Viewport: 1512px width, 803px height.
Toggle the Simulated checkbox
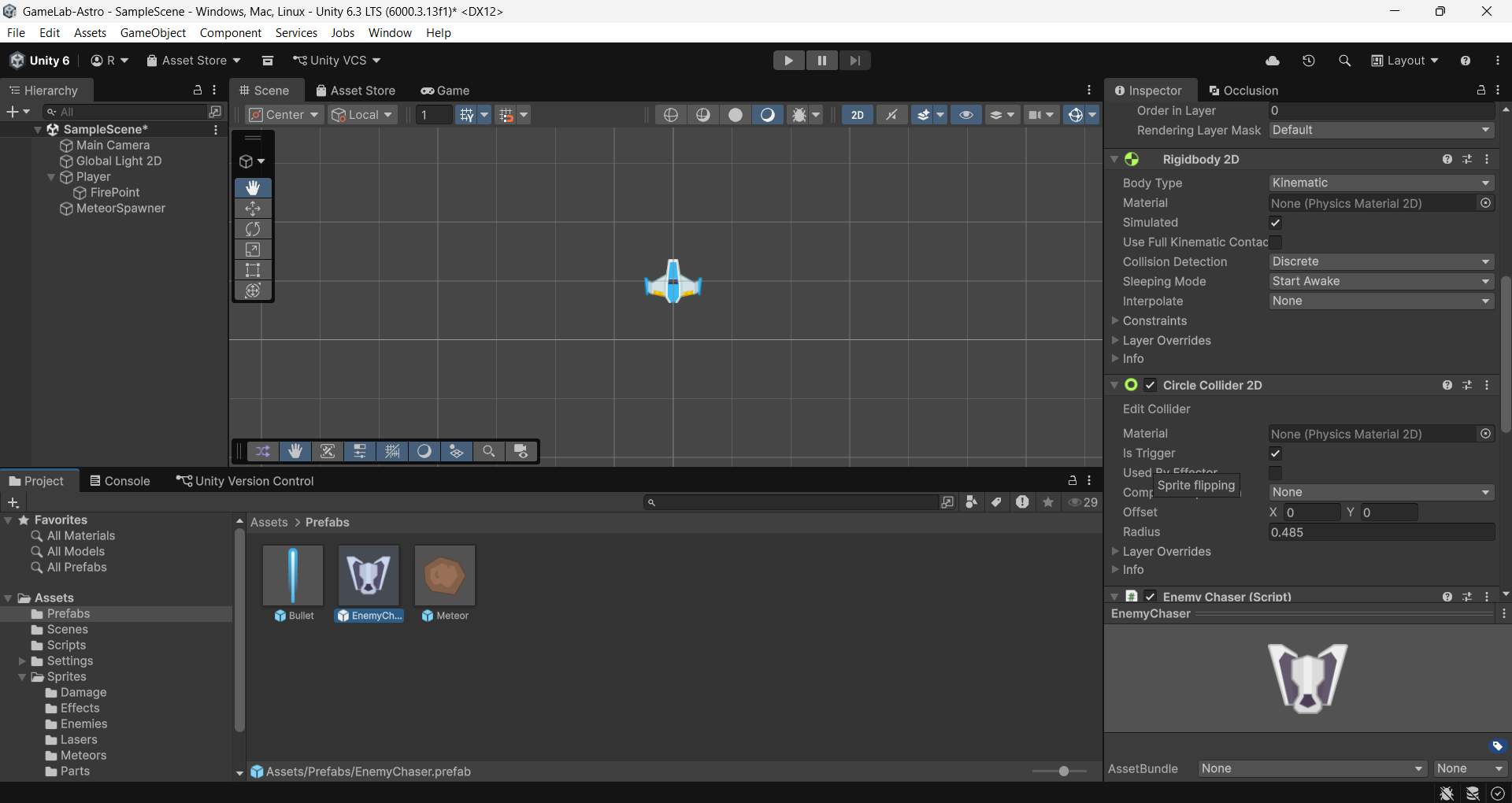[1275, 223]
